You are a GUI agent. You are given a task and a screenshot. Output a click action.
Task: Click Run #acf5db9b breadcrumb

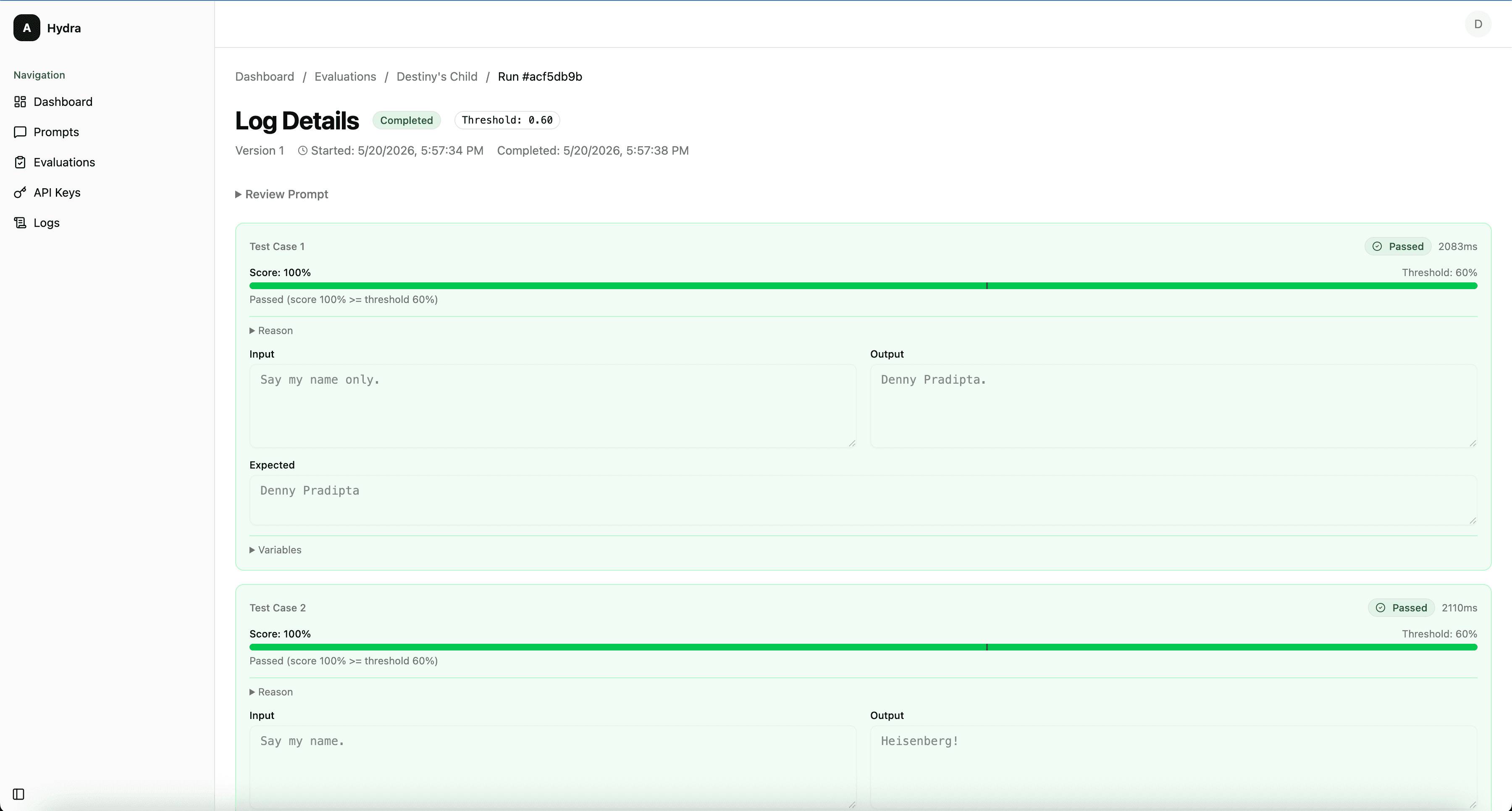pos(540,77)
